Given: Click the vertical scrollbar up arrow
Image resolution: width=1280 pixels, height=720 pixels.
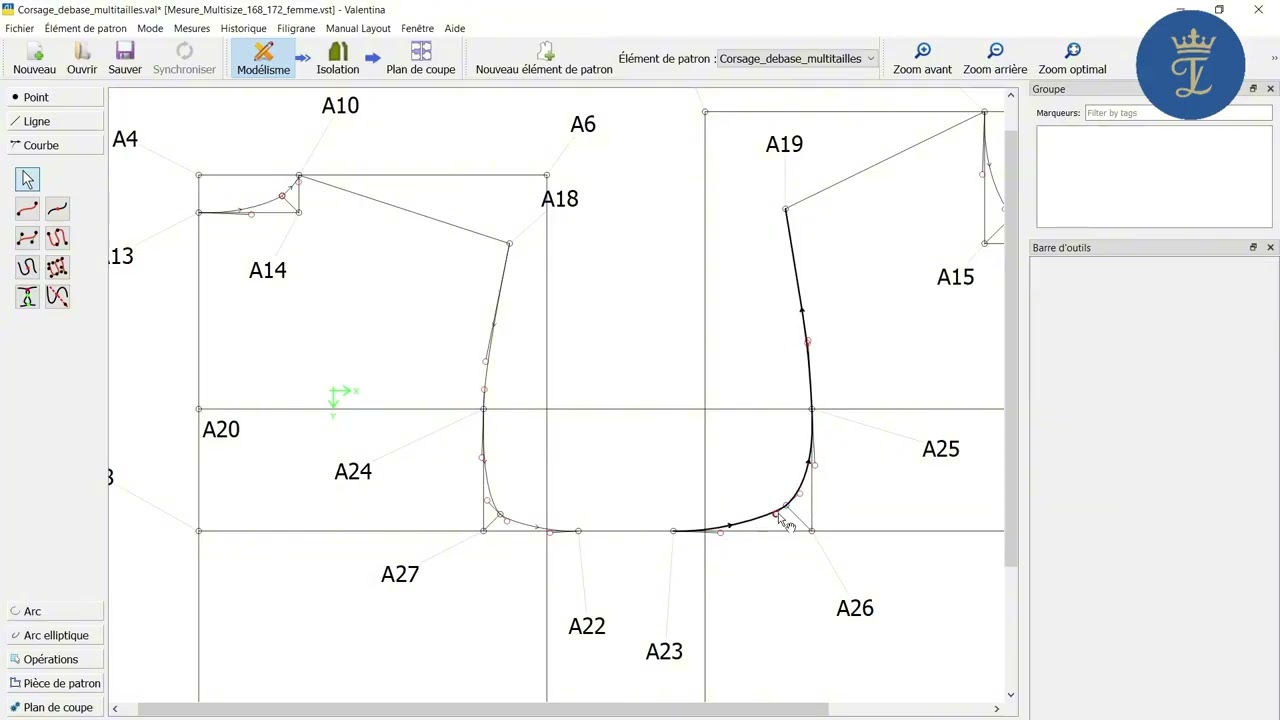Looking at the screenshot, I should [x=1011, y=94].
